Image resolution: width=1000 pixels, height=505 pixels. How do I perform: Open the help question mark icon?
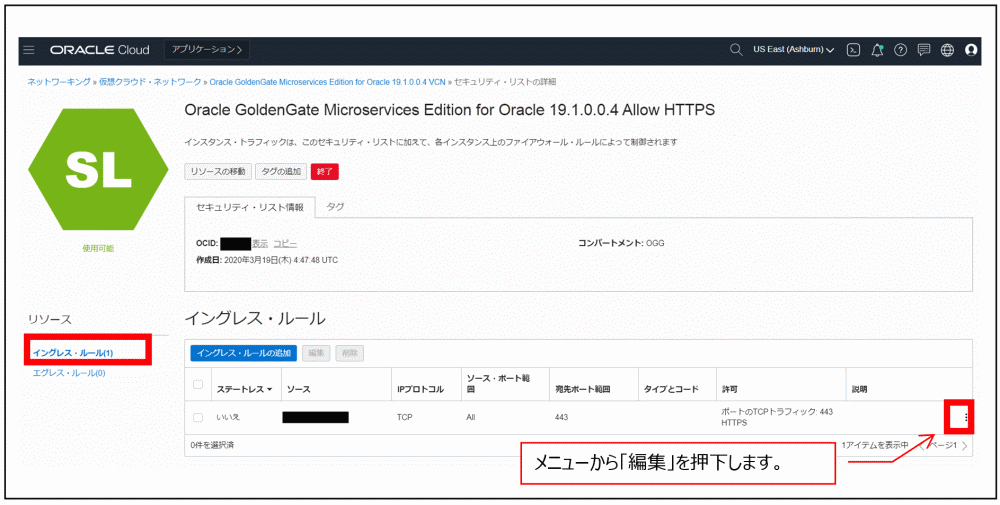click(x=901, y=50)
